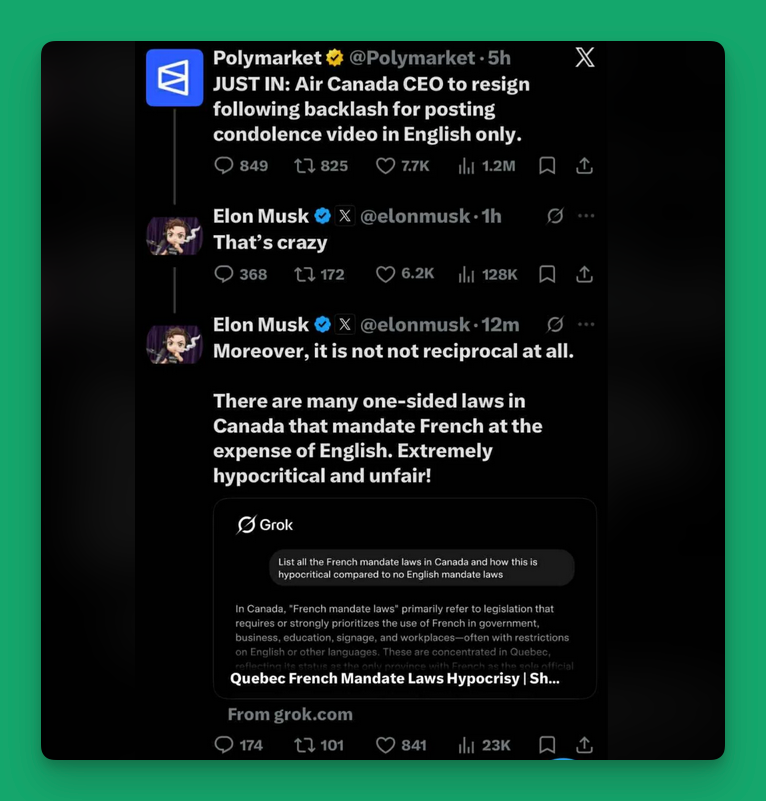Open more options on the 12m reply
Viewport: 766px width, 801px height.
click(586, 324)
